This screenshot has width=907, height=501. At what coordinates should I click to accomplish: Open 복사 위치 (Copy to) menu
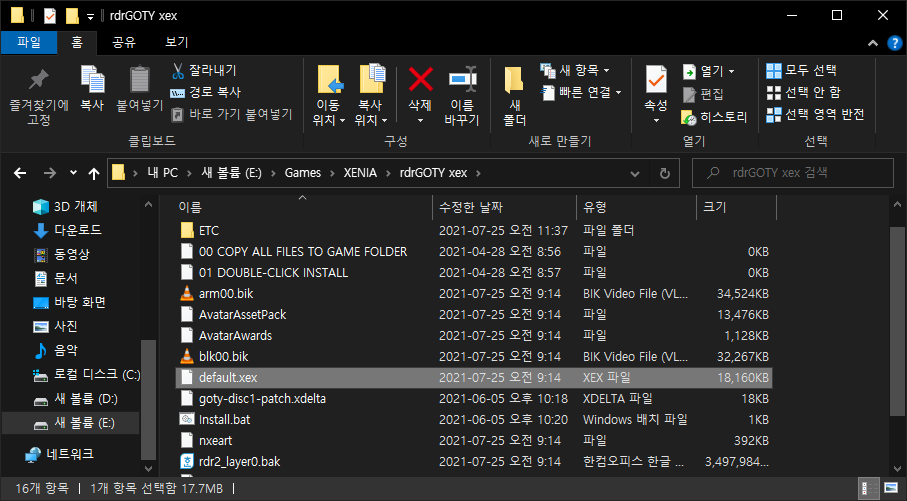tap(371, 96)
